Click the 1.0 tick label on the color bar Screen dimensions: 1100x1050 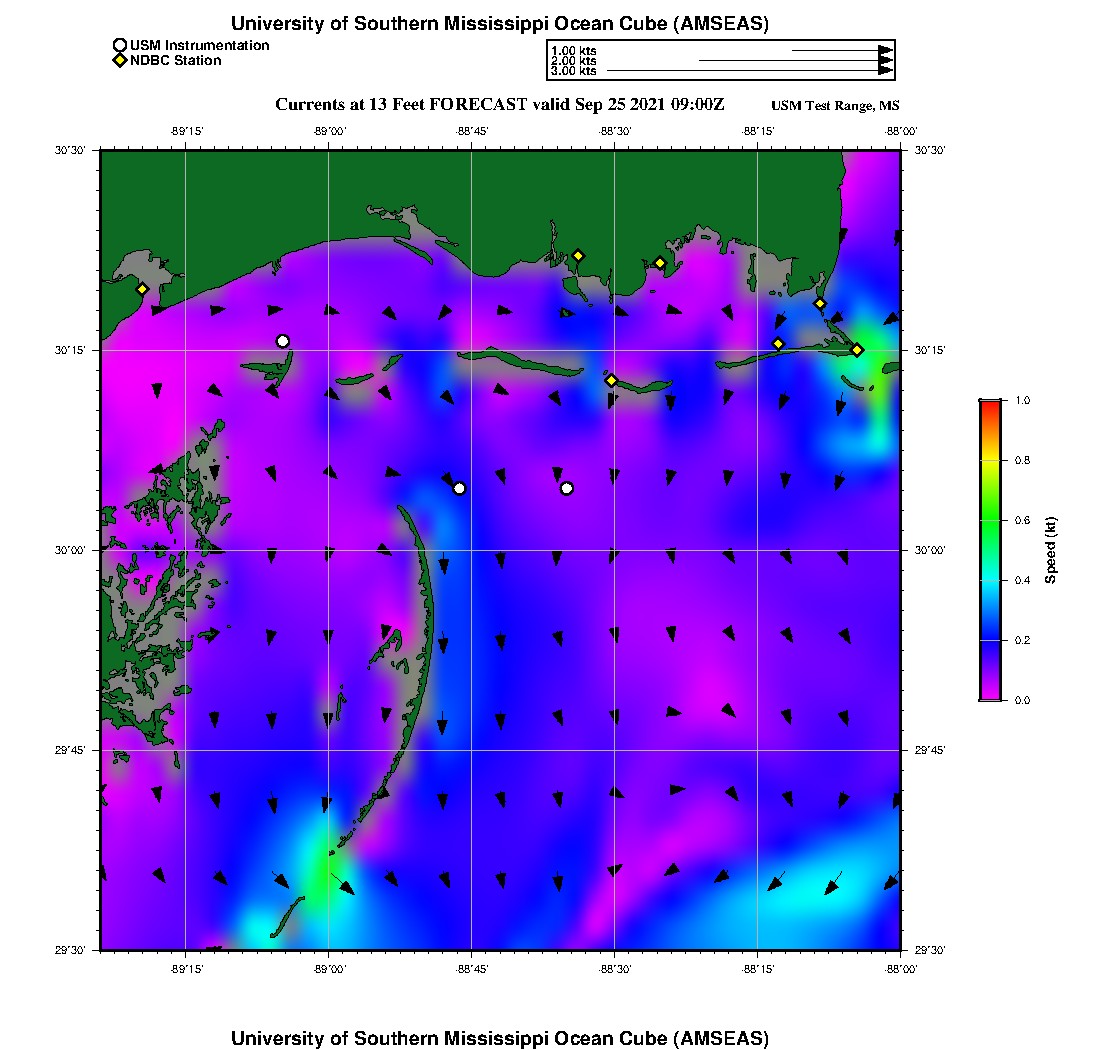pyautogui.click(x=1022, y=400)
